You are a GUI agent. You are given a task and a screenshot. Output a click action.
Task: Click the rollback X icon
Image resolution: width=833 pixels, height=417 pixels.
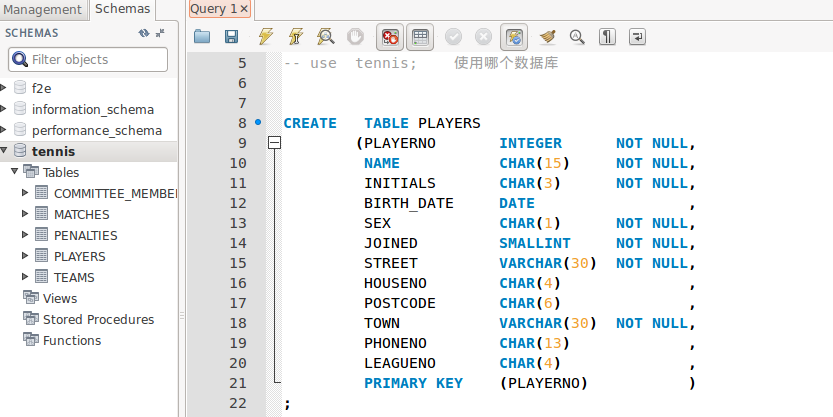483,37
